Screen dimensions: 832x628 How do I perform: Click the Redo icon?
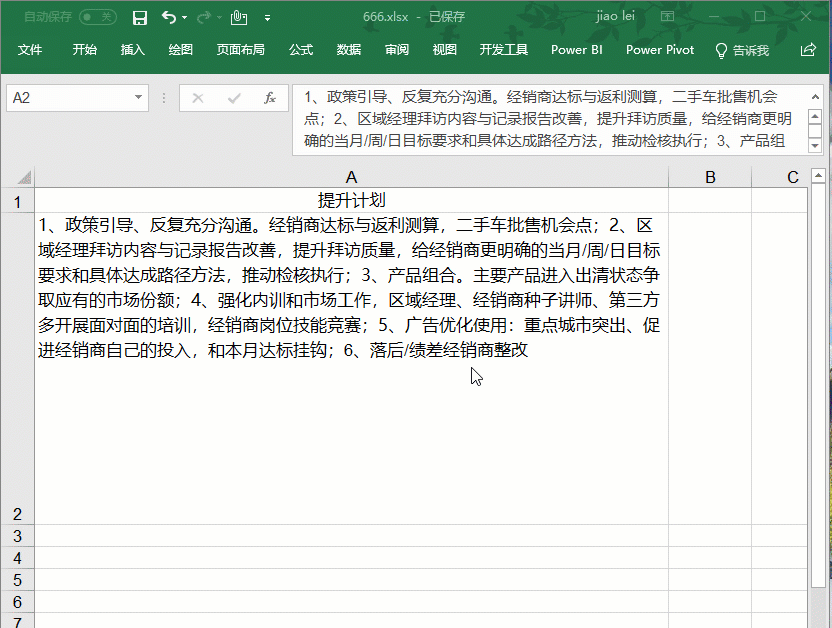202,17
